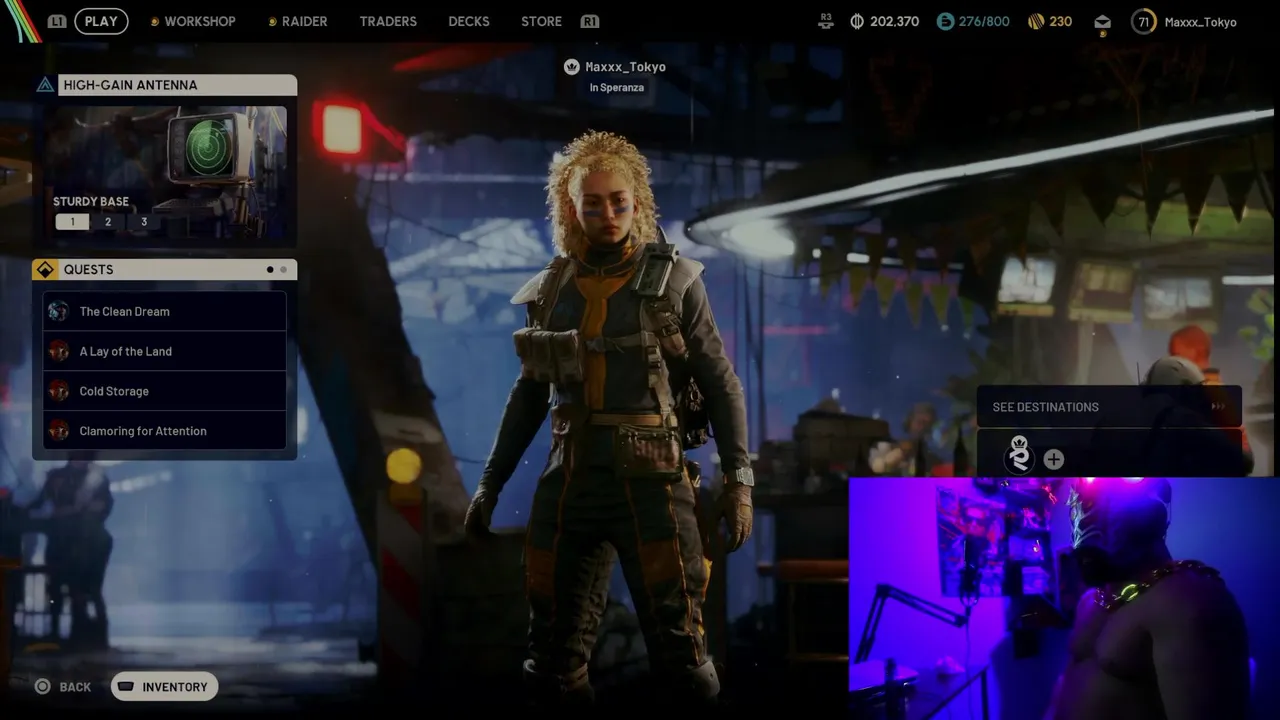
Task: Click the 202,370 coin balance
Action: coord(894,21)
